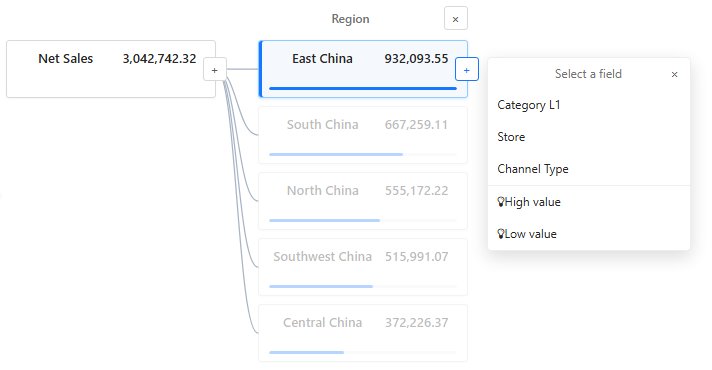Click the value 555,172.22
The width and height of the screenshot is (712, 370).
point(416,191)
